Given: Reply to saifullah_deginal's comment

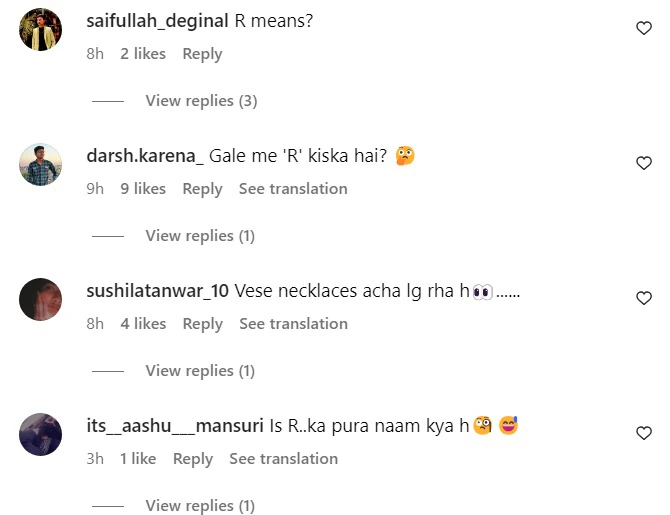Looking at the screenshot, I should click(x=202, y=54).
